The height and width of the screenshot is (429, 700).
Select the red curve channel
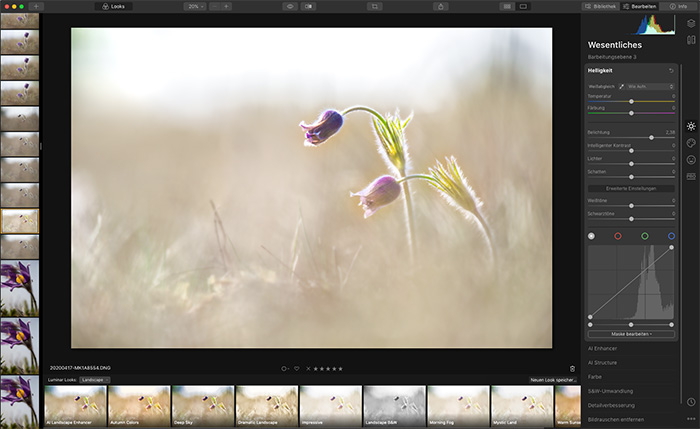click(x=618, y=236)
